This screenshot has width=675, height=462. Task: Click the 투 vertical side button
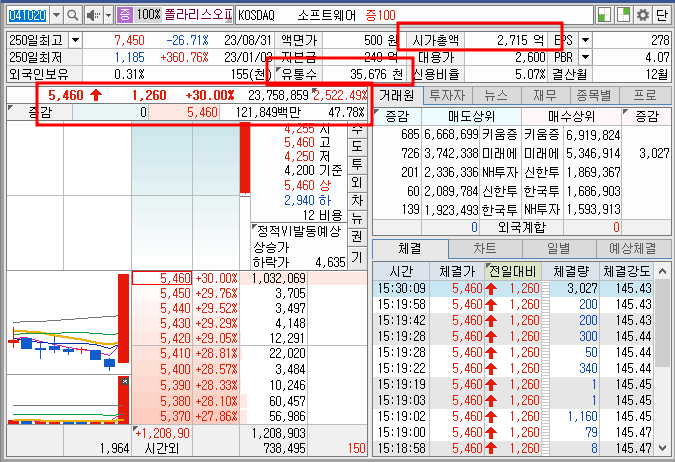357,164
